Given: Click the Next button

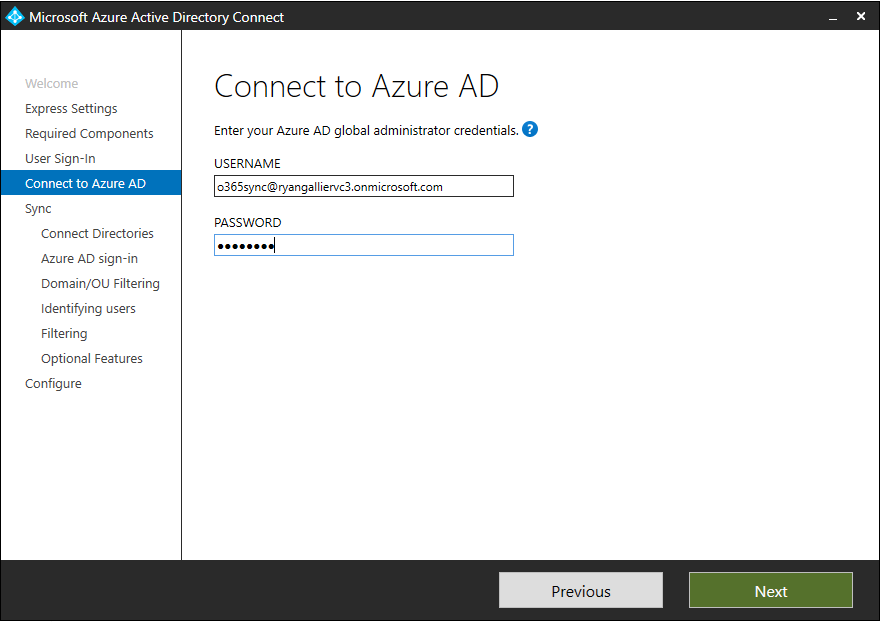Looking at the screenshot, I should [x=771, y=590].
